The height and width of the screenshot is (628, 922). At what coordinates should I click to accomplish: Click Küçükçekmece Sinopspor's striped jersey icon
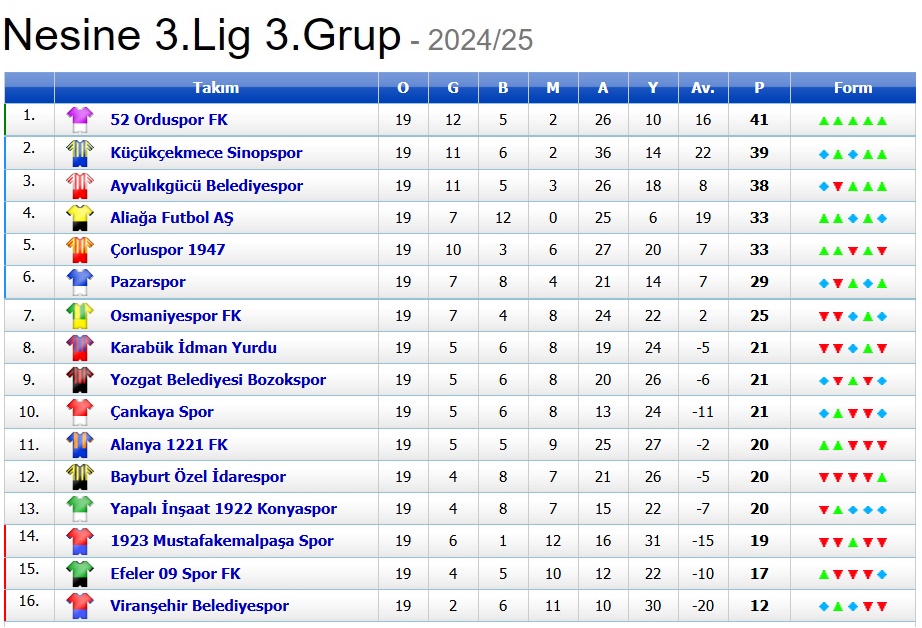tap(79, 153)
